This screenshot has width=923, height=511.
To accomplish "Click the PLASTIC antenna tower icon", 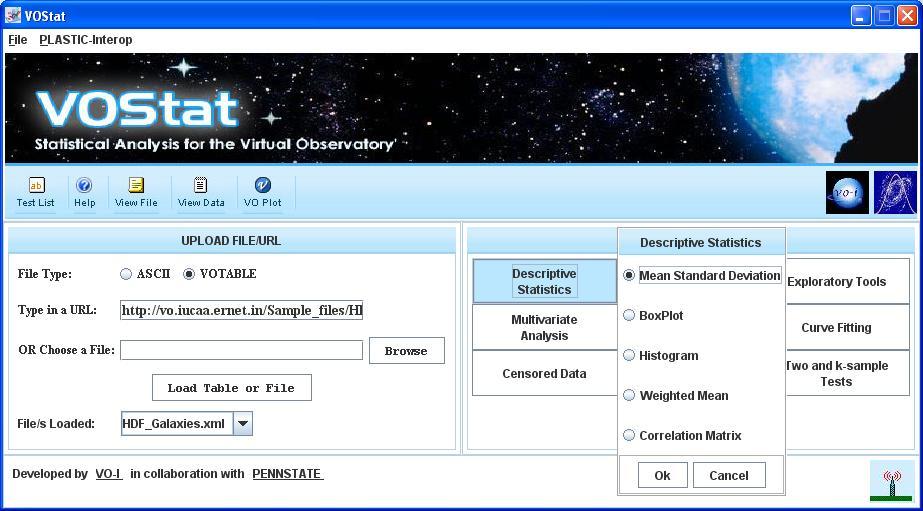I will [x=893, y=482].
